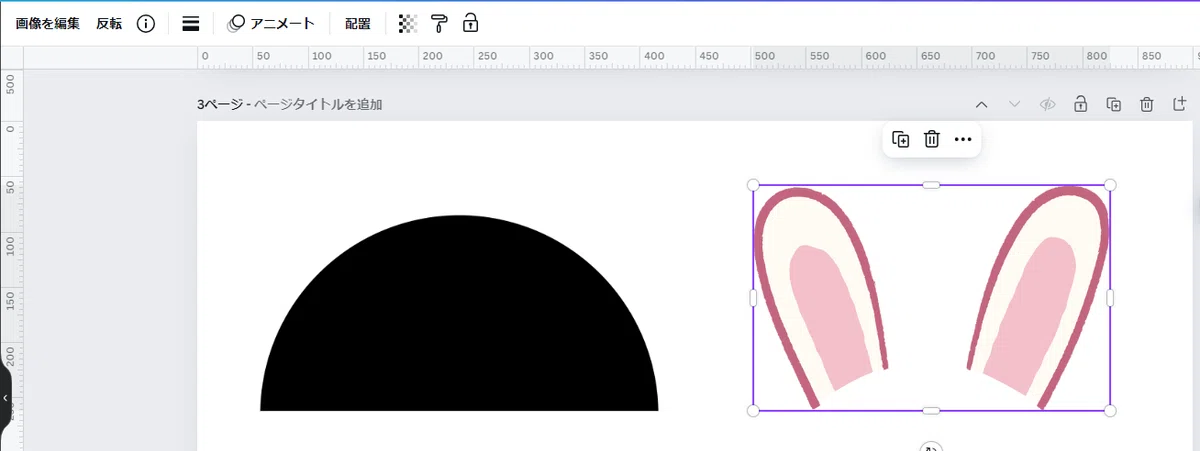This screenshot has height=451, width=1200.
Task: Click the ページタイトルを追加 page title field
Action: [x=319, y=104]
